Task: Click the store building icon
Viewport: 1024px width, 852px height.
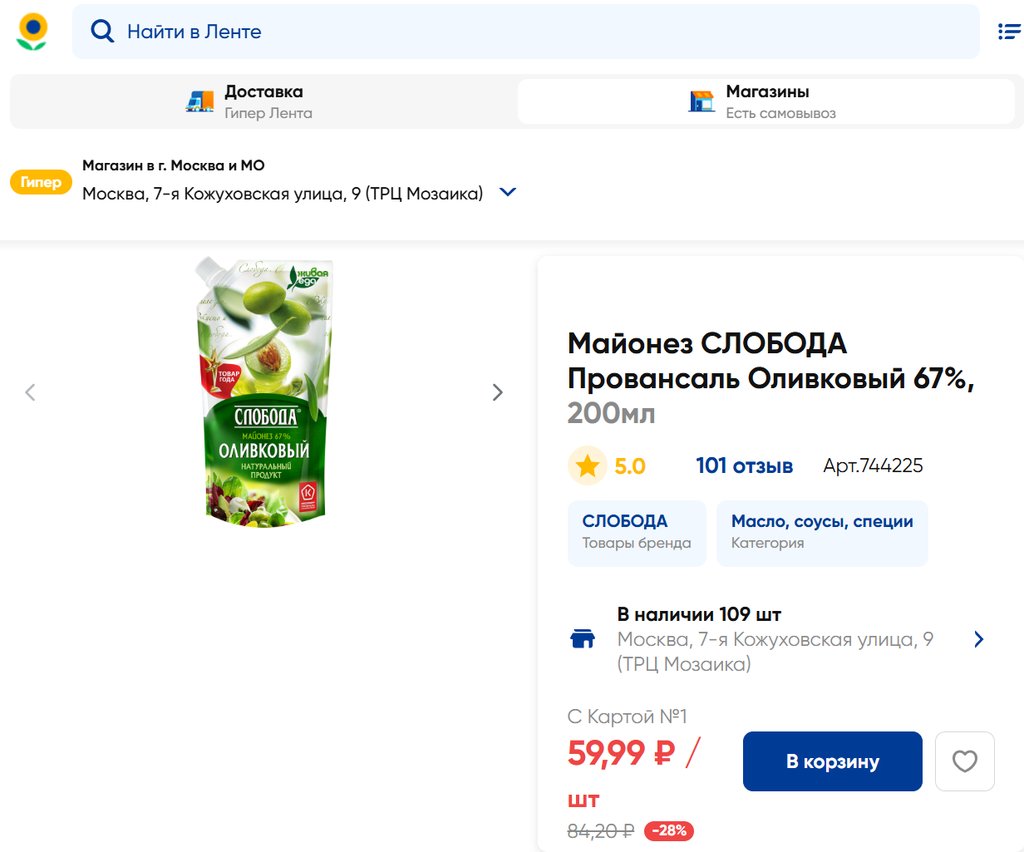Action: tap(702, 101)
